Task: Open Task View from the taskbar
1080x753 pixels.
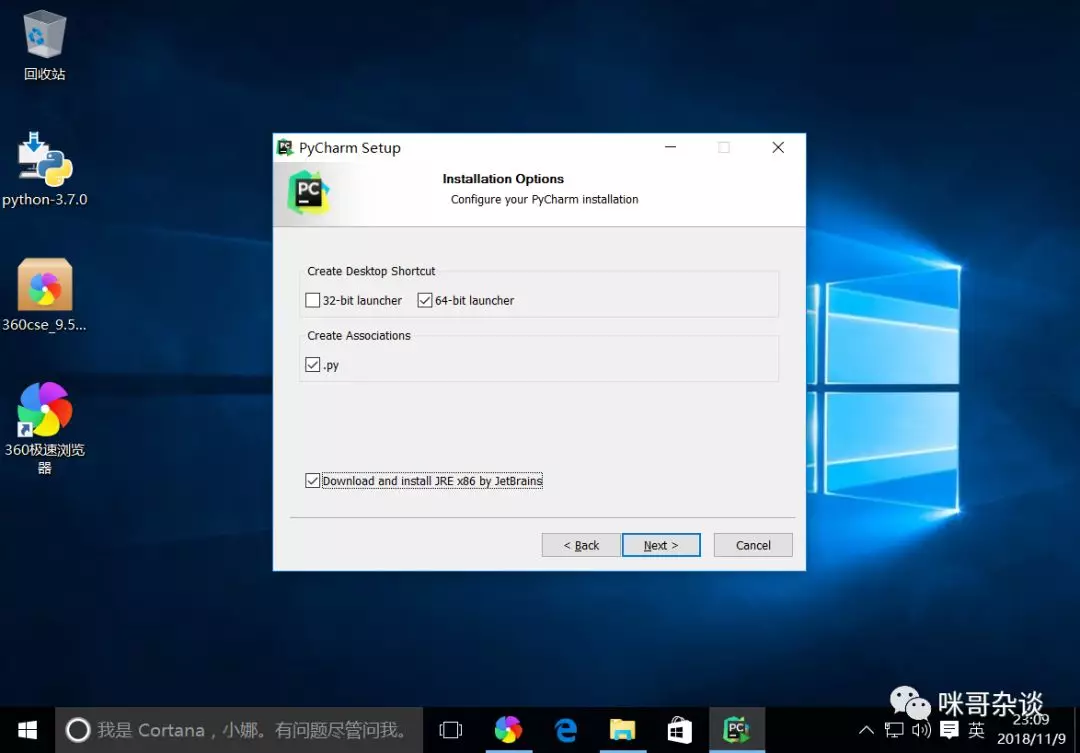Action: click(450, 730)
